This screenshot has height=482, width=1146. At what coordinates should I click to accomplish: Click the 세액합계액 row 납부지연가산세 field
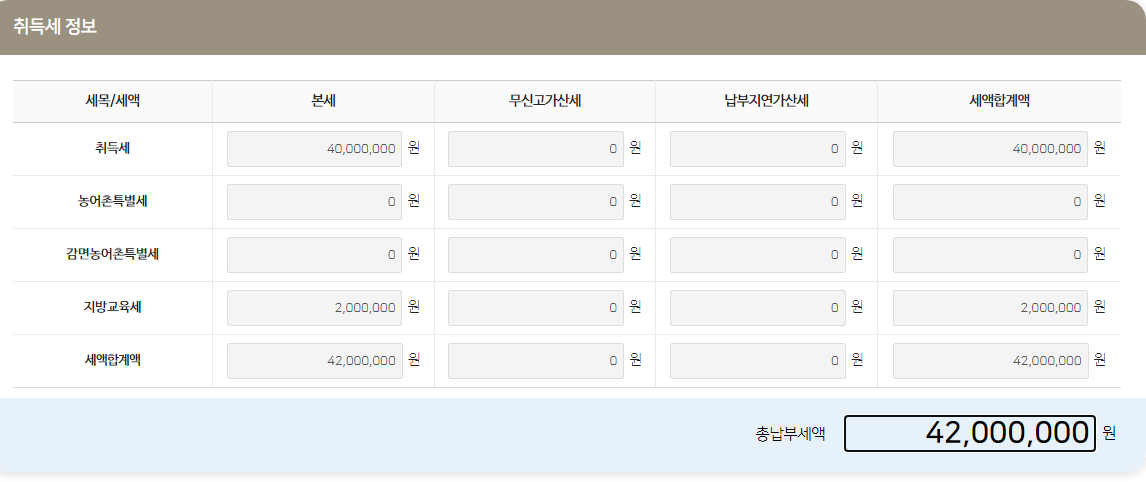(757, 361)
